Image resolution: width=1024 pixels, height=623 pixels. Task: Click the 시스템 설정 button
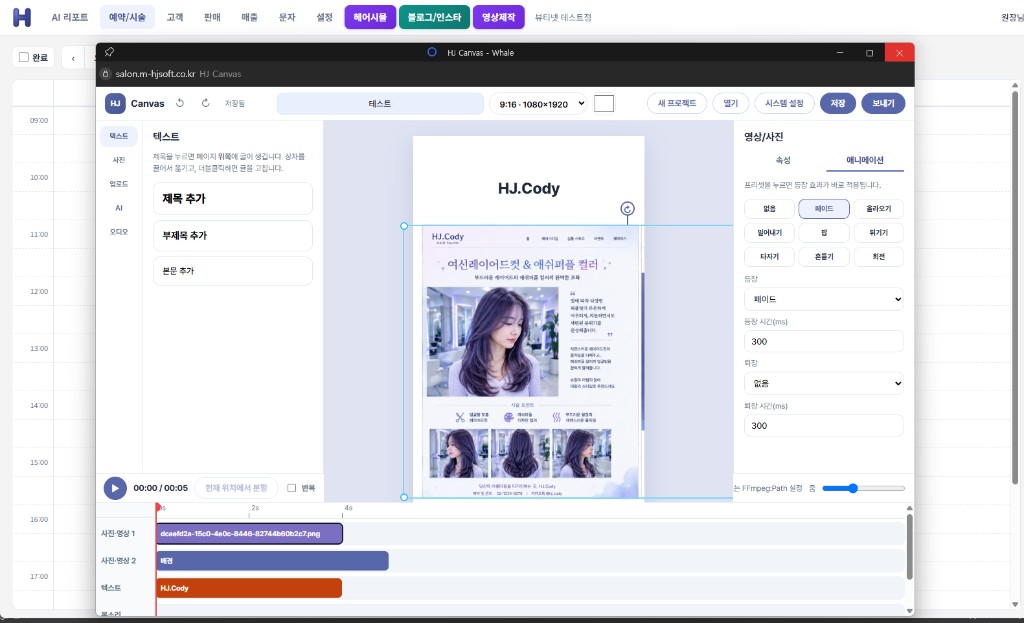click(x=784, y=103)
